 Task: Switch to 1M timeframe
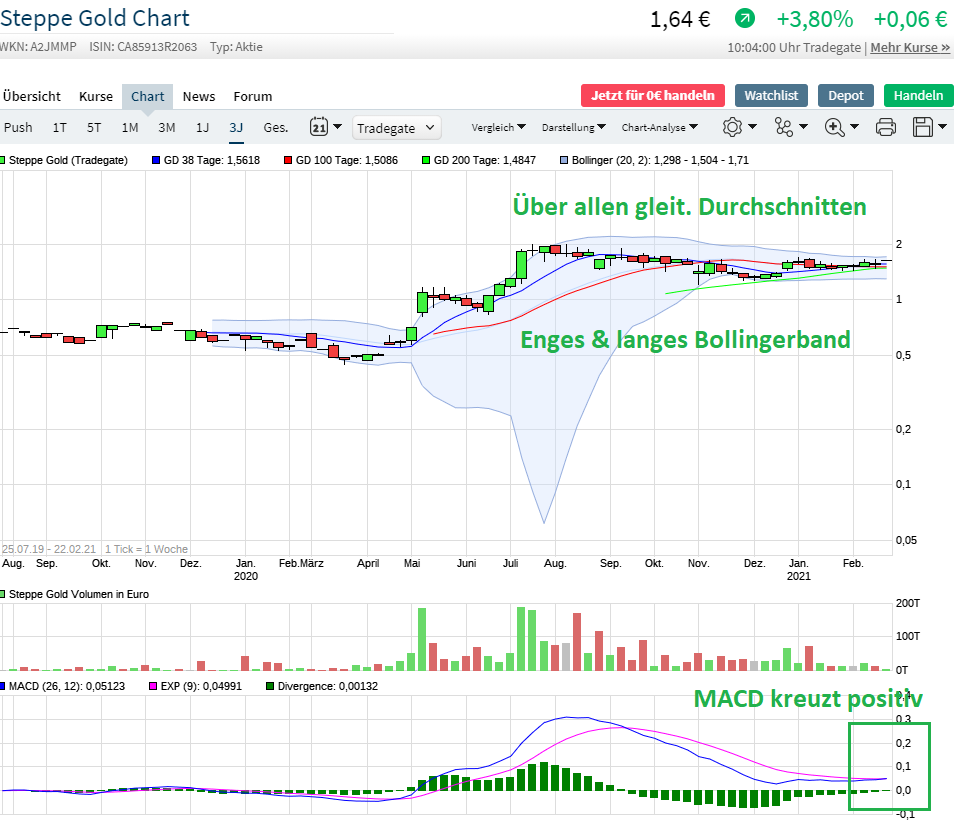coord(131,127)
